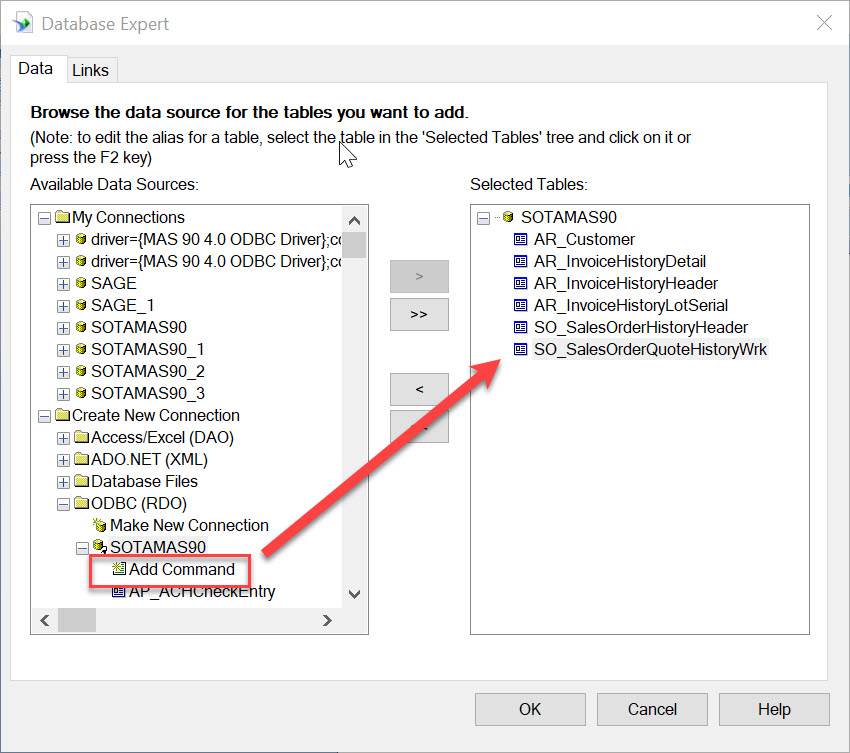Image resolution: width=850 pixels, height=753 pixels.
Task: Expand the SAGE connection node
Action: pyautogui.click(x=63, y=284)
